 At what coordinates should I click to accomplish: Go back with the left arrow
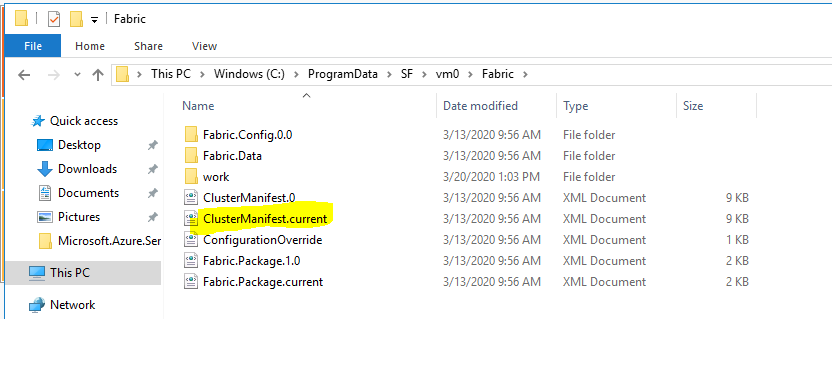tap(24, 75)
